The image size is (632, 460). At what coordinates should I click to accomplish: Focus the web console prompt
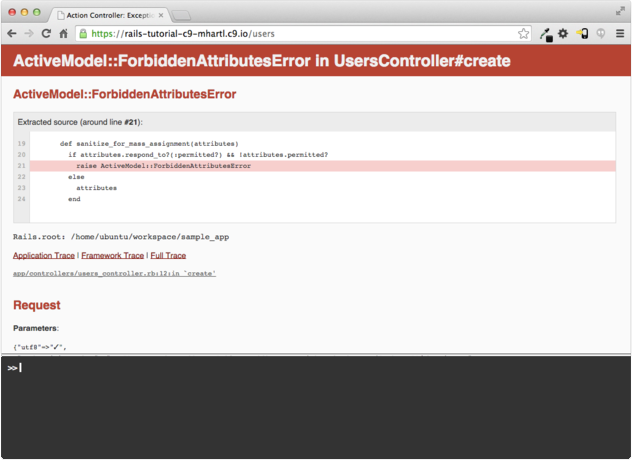click(300, 368)
